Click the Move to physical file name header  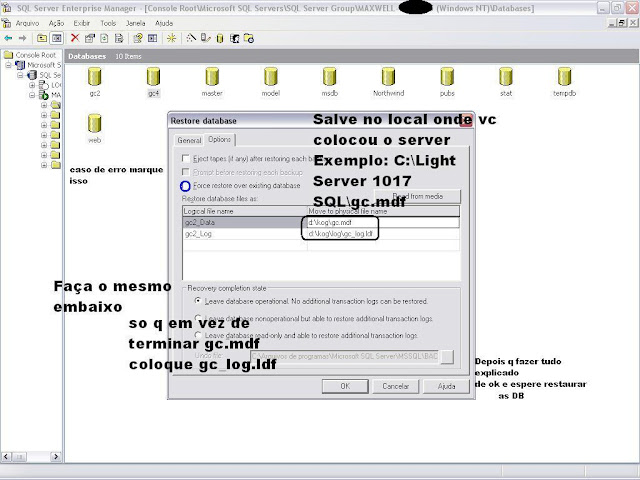(x=383, y=211)
